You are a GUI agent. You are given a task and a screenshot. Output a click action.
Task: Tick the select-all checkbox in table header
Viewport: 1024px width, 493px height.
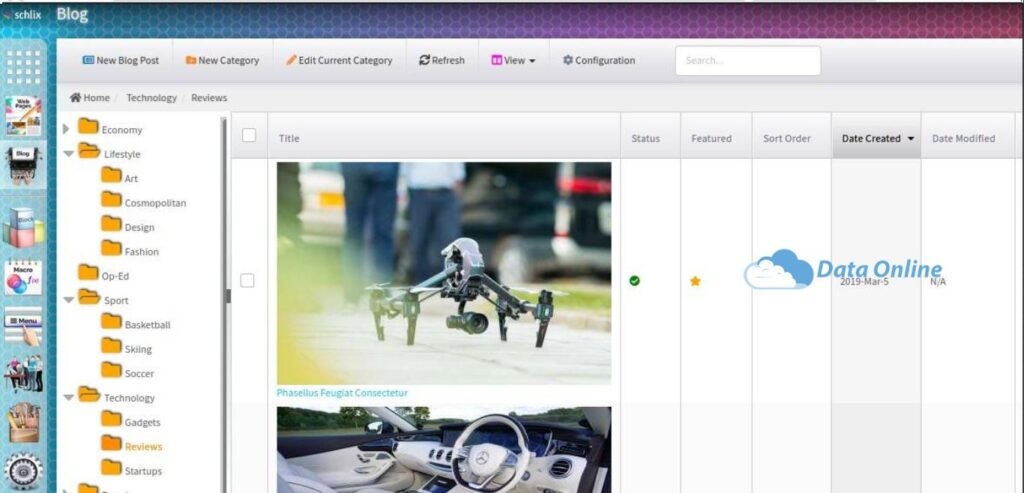click(249, 135)
